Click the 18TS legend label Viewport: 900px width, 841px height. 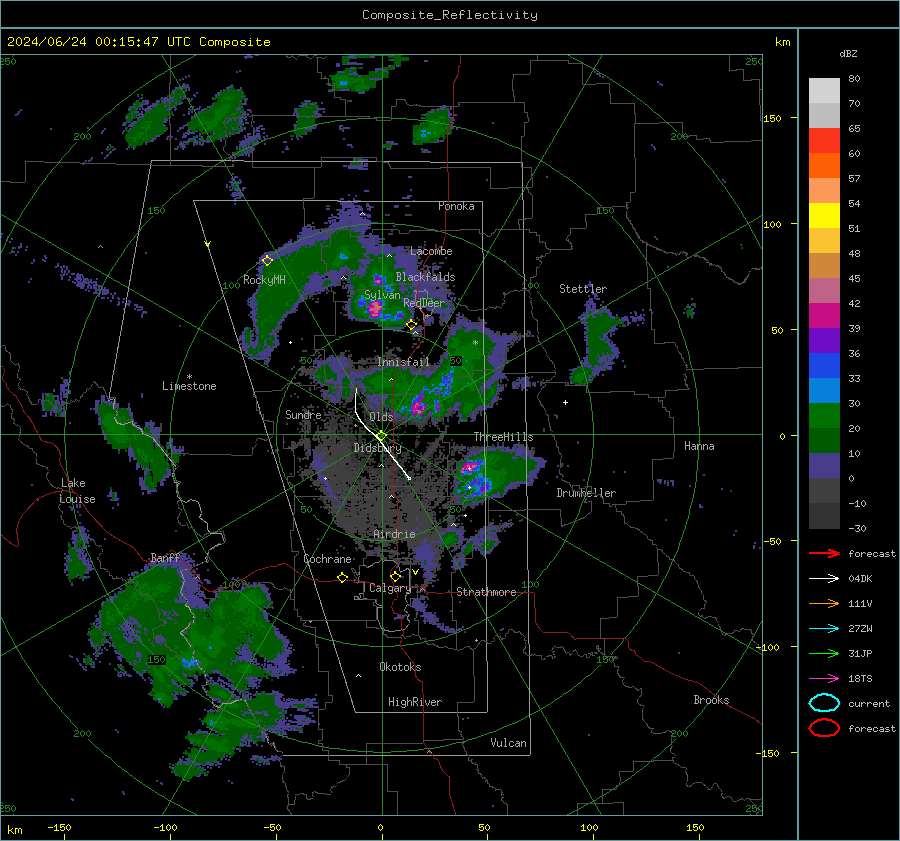tap(860, 679)
